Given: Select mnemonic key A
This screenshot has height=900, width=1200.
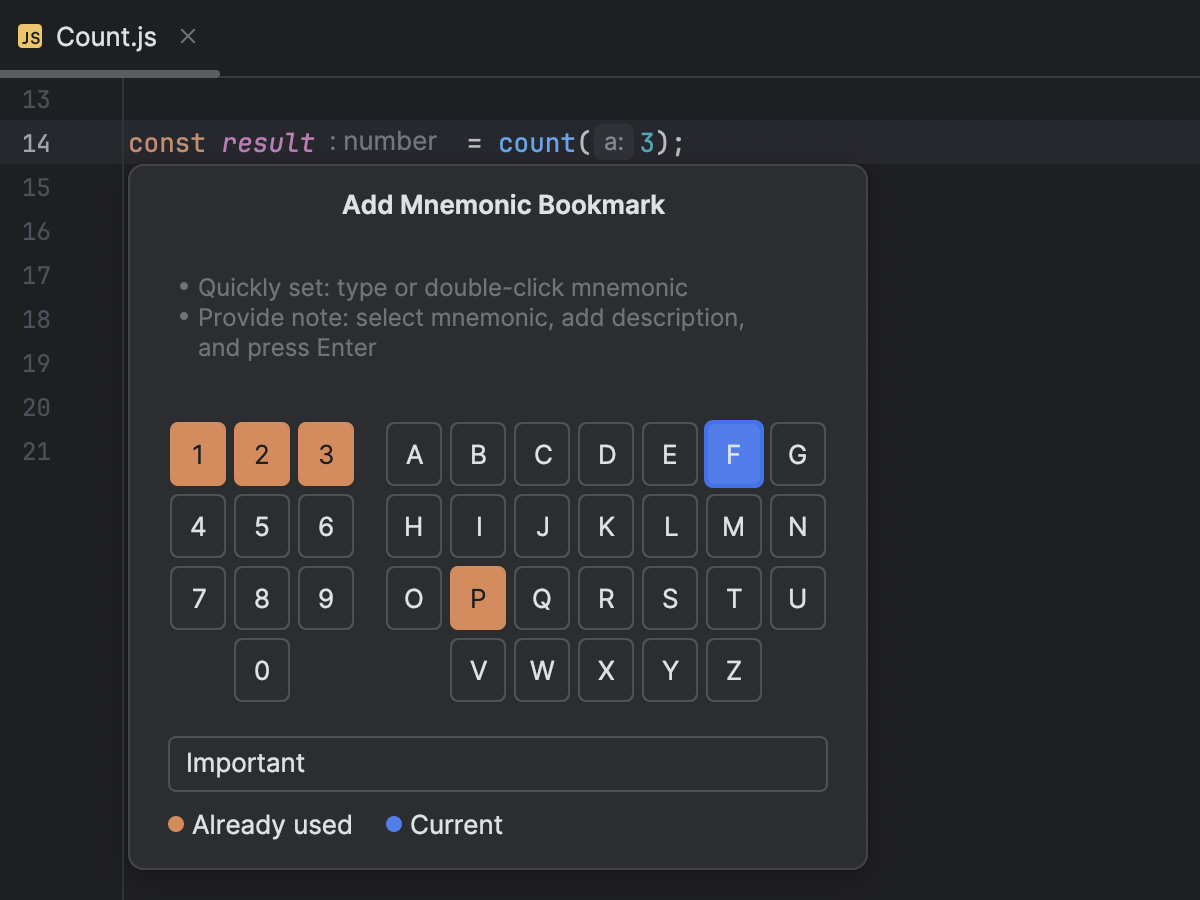Looking at the screenshot, I should [413, 454].
